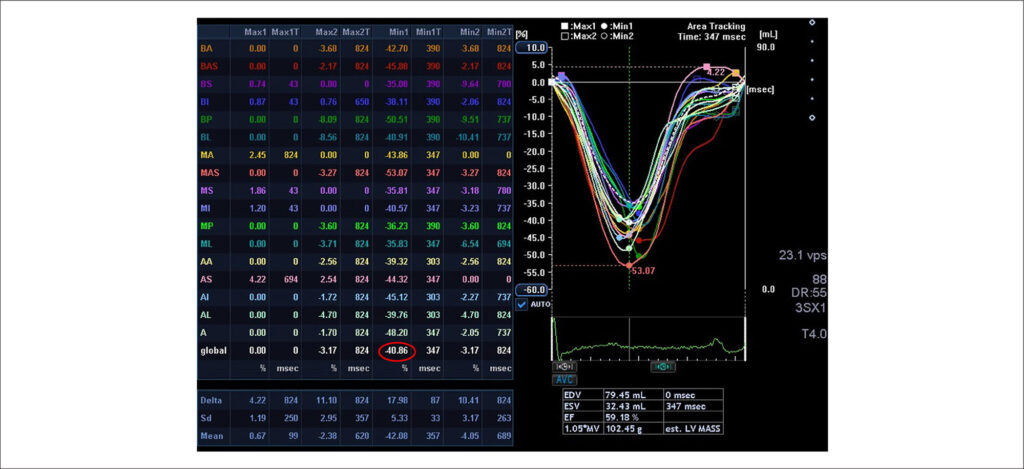
Task: Select the MI segment row label
Action: 206,208
